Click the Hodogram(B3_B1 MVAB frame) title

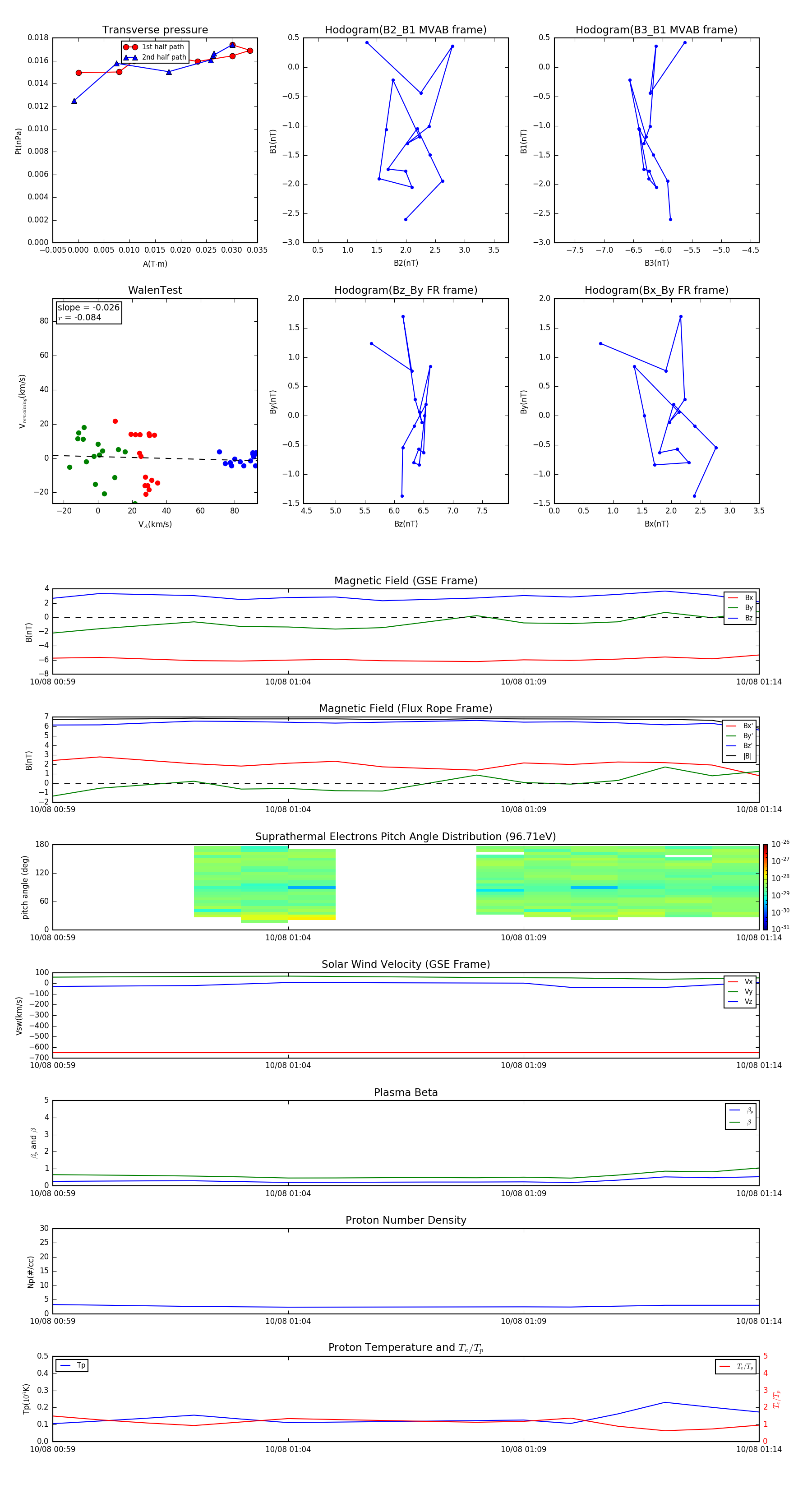click(656, 30)
